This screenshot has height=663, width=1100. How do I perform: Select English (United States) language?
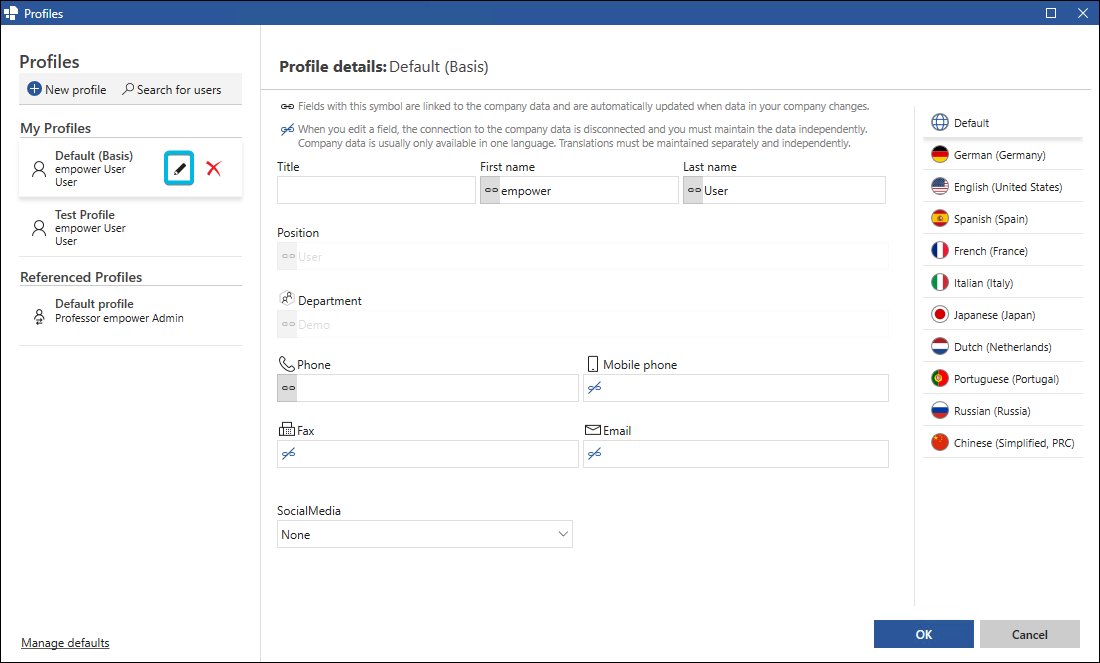click(1003, 187)
